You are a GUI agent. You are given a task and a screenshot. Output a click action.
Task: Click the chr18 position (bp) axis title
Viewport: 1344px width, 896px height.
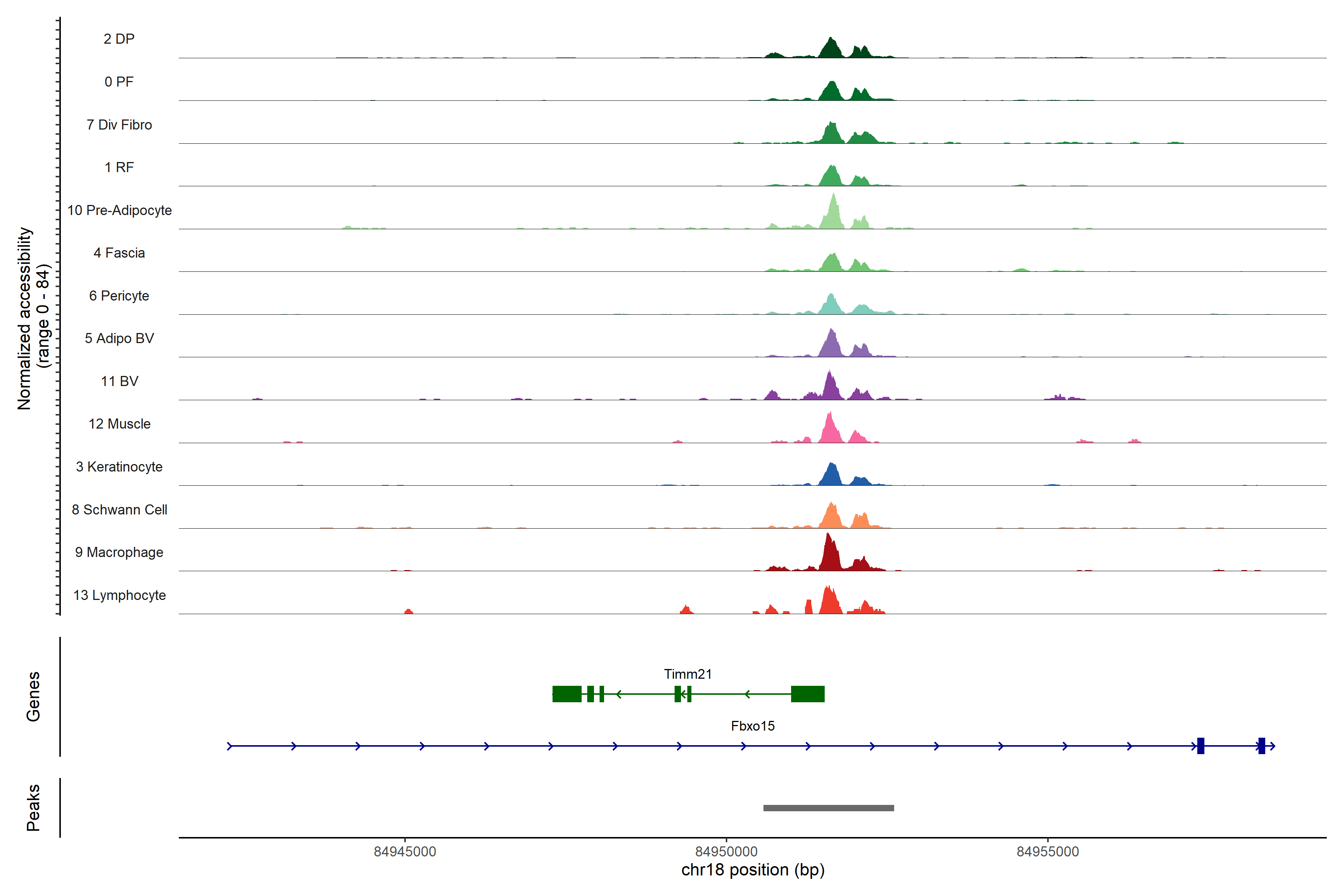pyautogui.click(x=753, y=870)
